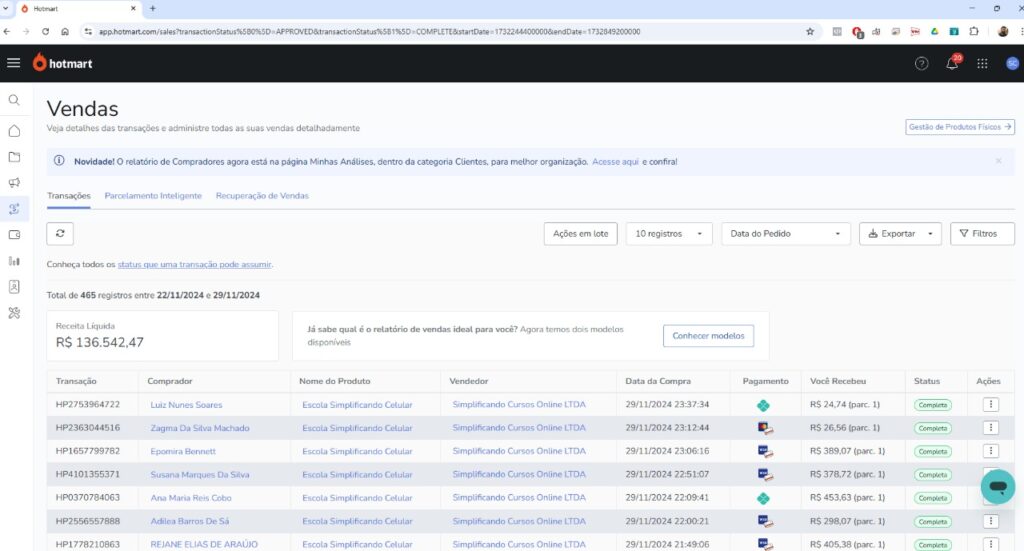Open the sidebar megaphone icon
1024x551 pixels.
14,183
